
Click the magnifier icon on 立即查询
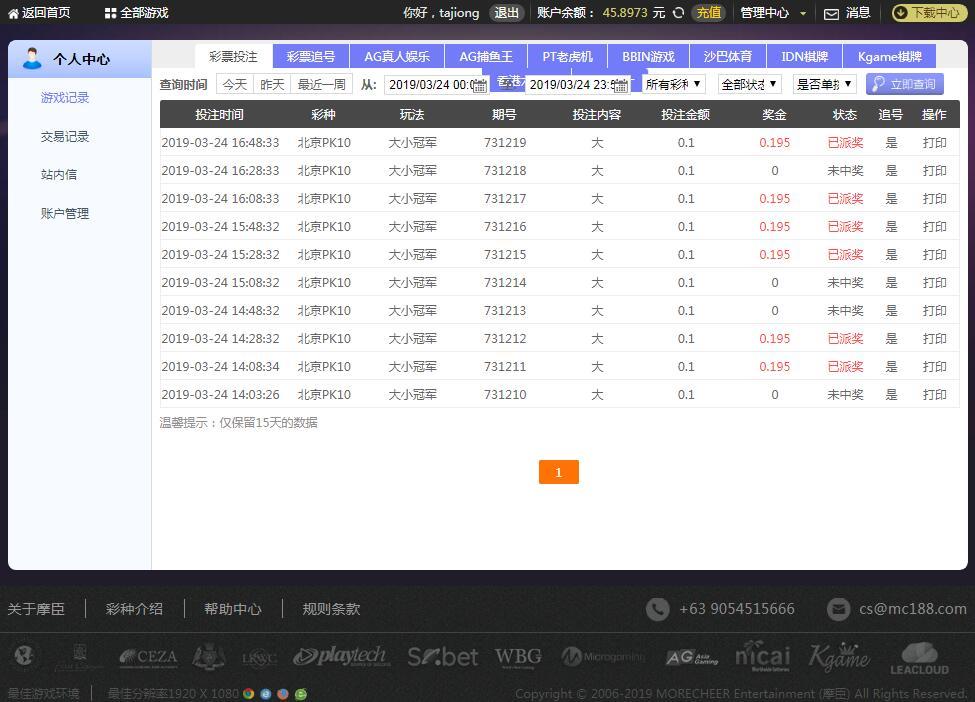(x=879, y=84)
